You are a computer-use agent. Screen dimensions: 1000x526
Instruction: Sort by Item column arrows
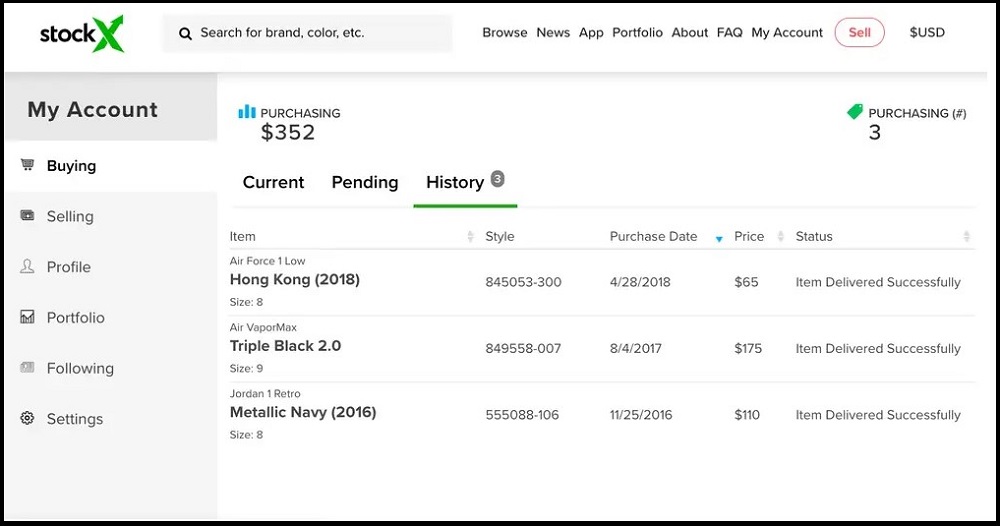471,237
